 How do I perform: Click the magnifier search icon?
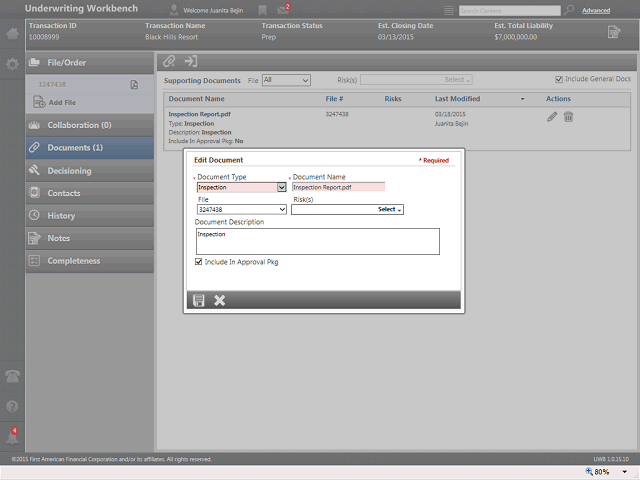click(x=569, y=10)
